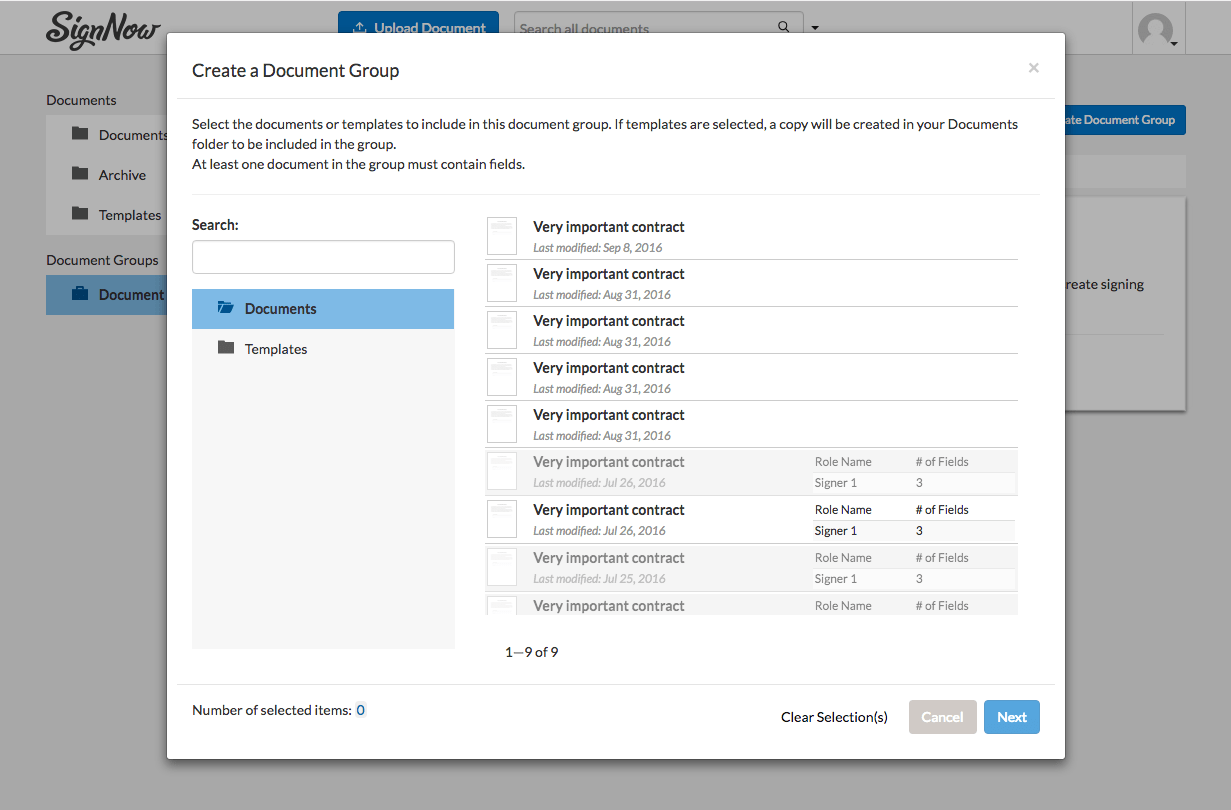This screenshot has width=1231, height=810.
Task: Expand the dropdown next to the search bar
Action: coord(815,27)
